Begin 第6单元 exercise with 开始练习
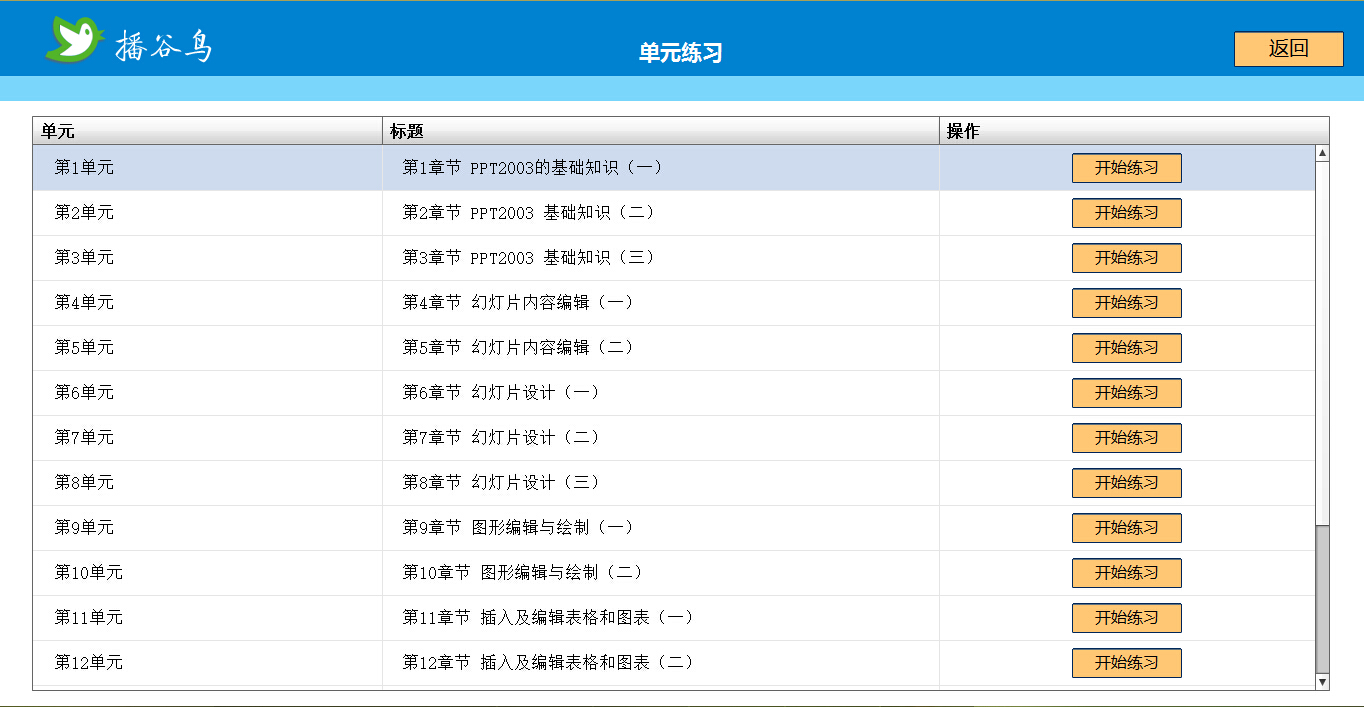Image resolution: width=1364 pixels, height=707 pixels. tap(1126, 393)
